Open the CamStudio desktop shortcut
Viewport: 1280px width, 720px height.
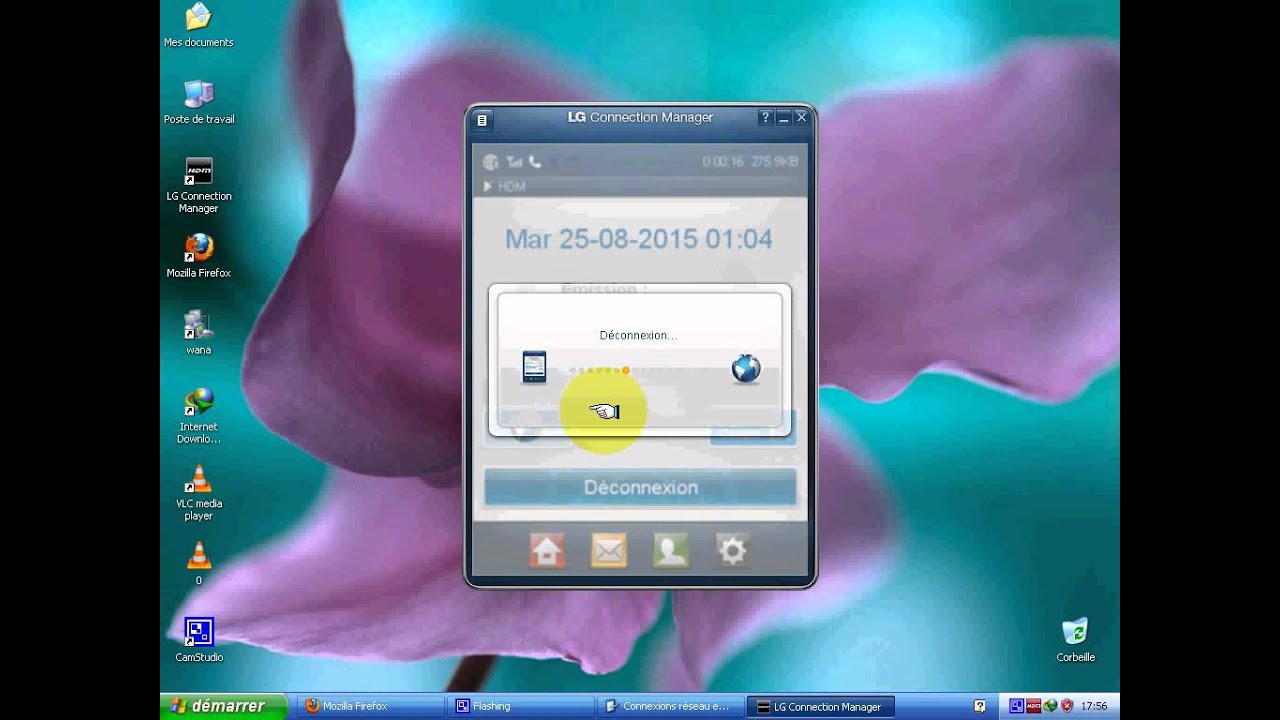pos(198,641)
